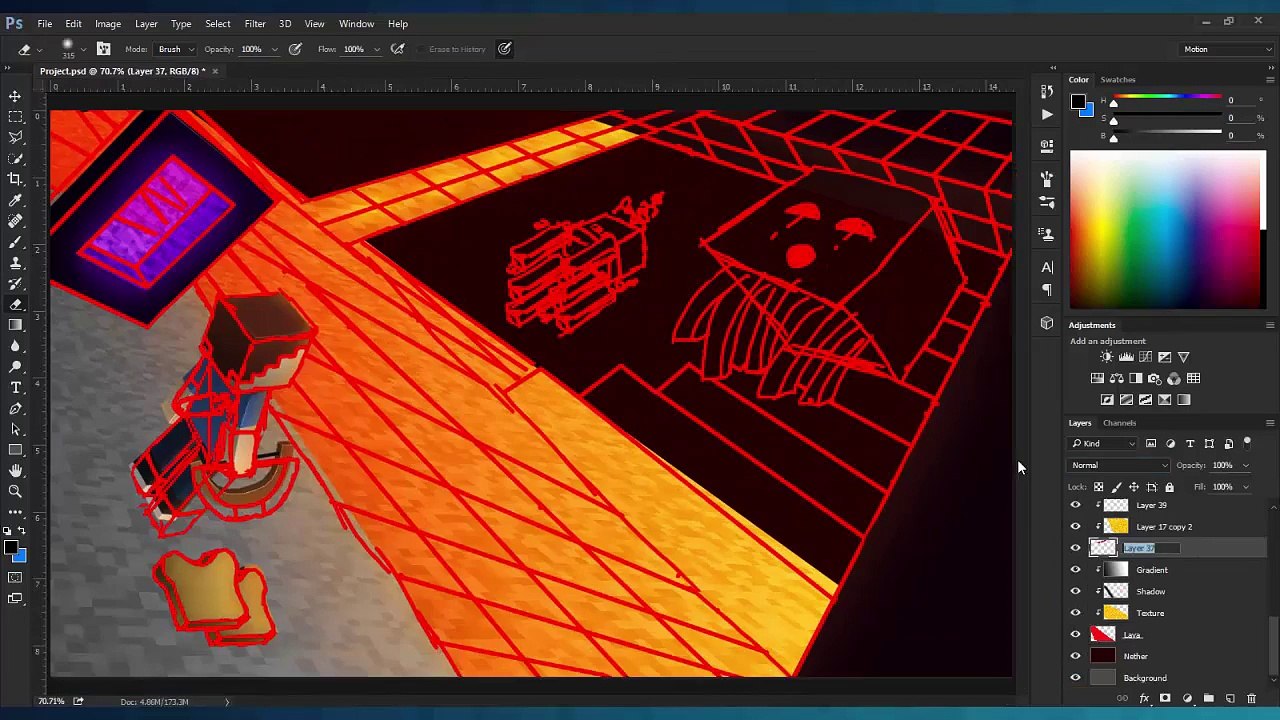The height and width of the screenshot is (720, 1280).
Task: Select the Polygonal Lasso tool
Action: click(15, 137)
